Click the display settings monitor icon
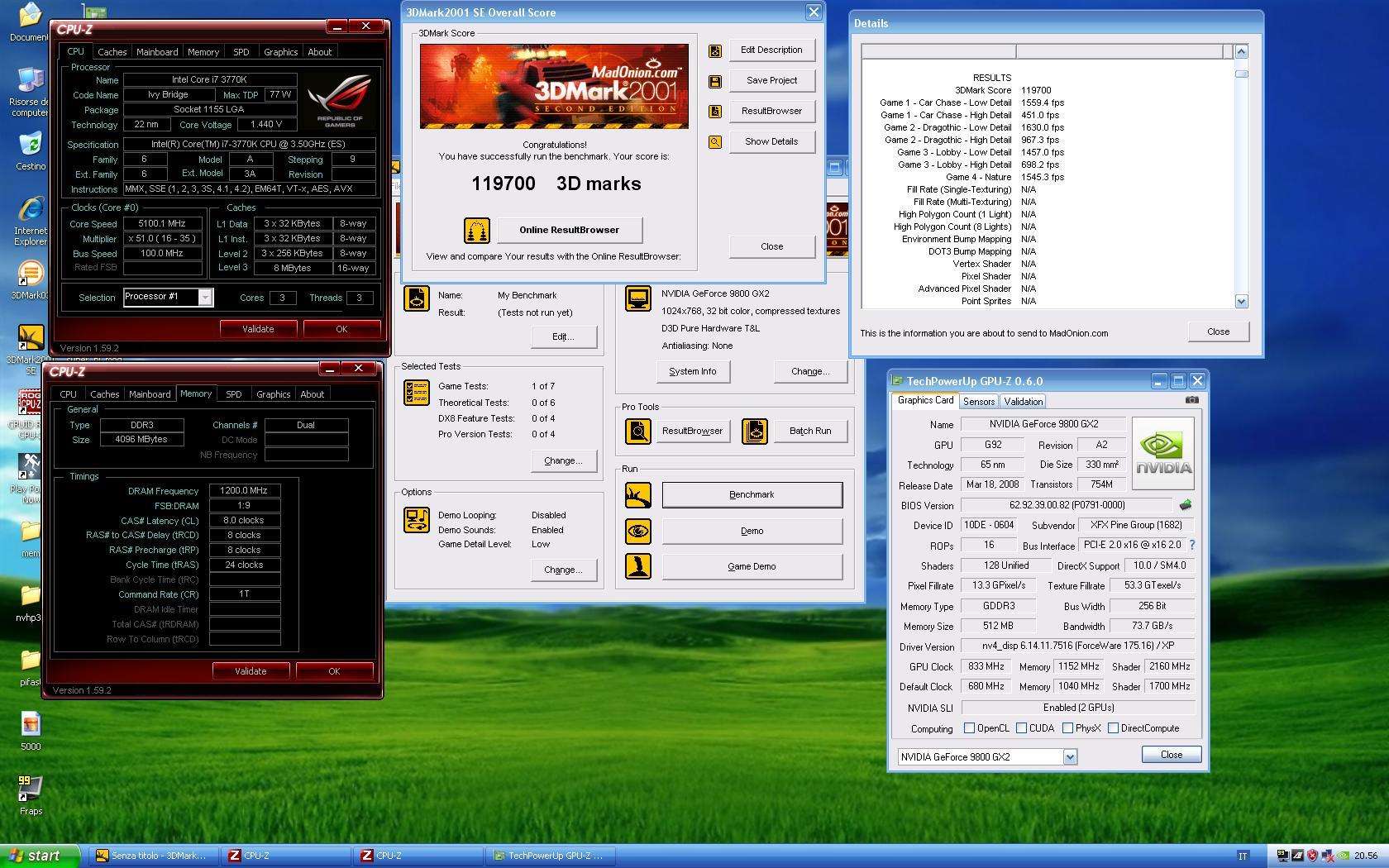 point(637,298)
